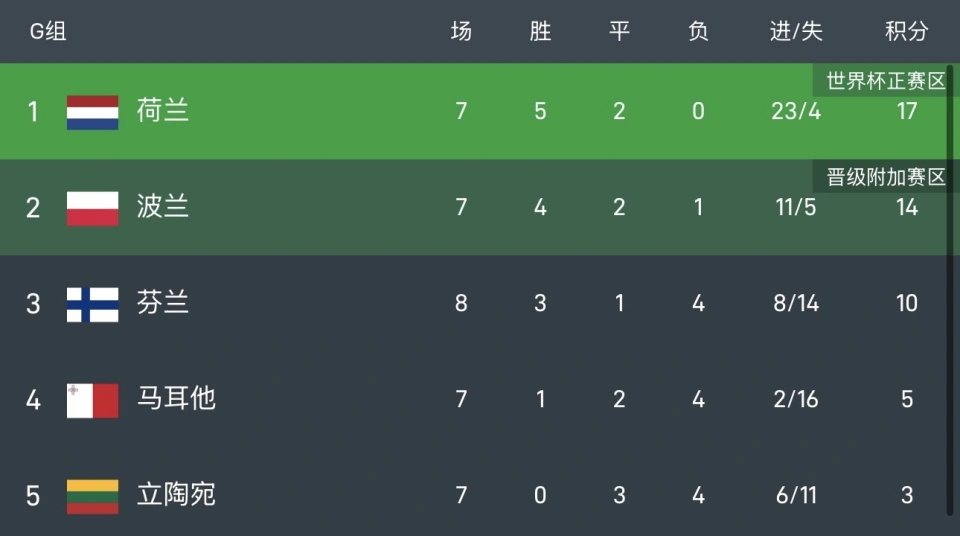Screen dimensions: 960x536
Task: Click the Netherlands flag icon
Action: 92,112
